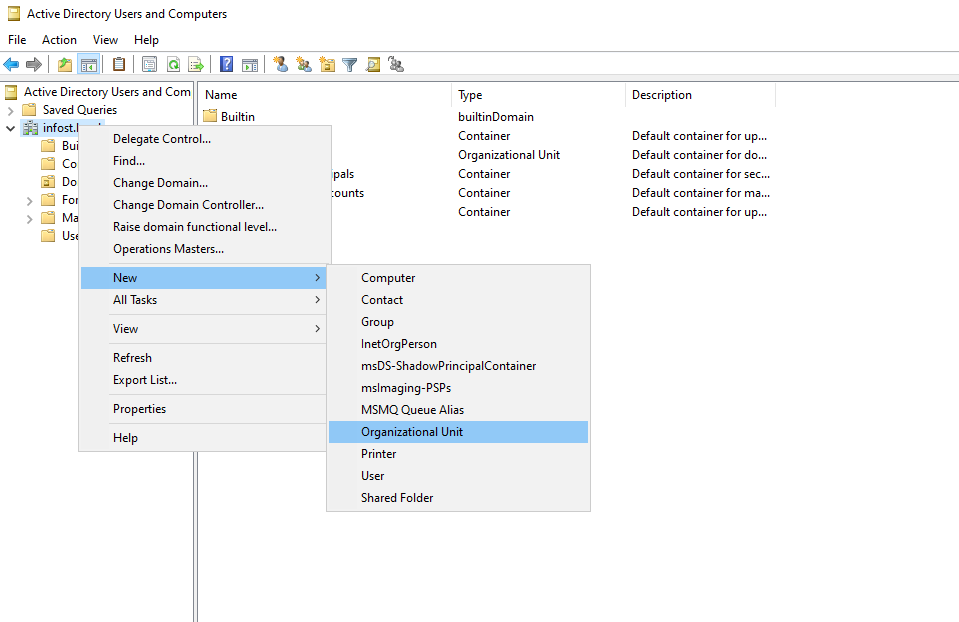959x622 pixels.
Task: Click the New submenu entry
Action: (x=204, y=278)
